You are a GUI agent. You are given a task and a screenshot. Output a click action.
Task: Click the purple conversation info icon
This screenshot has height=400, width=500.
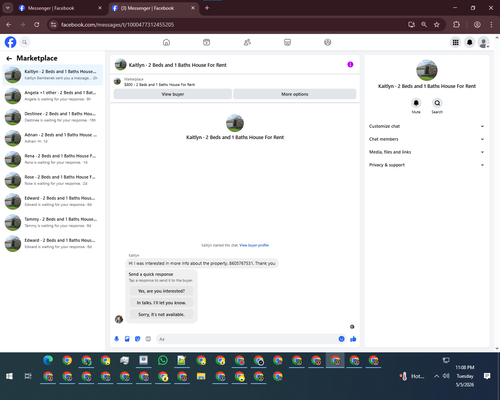point(350,65)
